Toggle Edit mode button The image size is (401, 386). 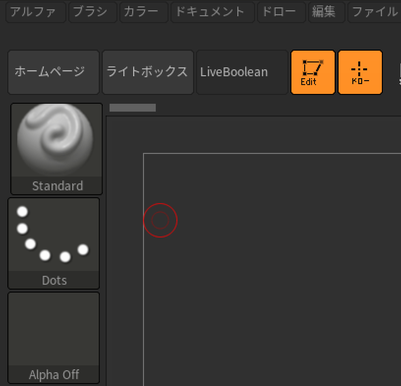(313, 72)
